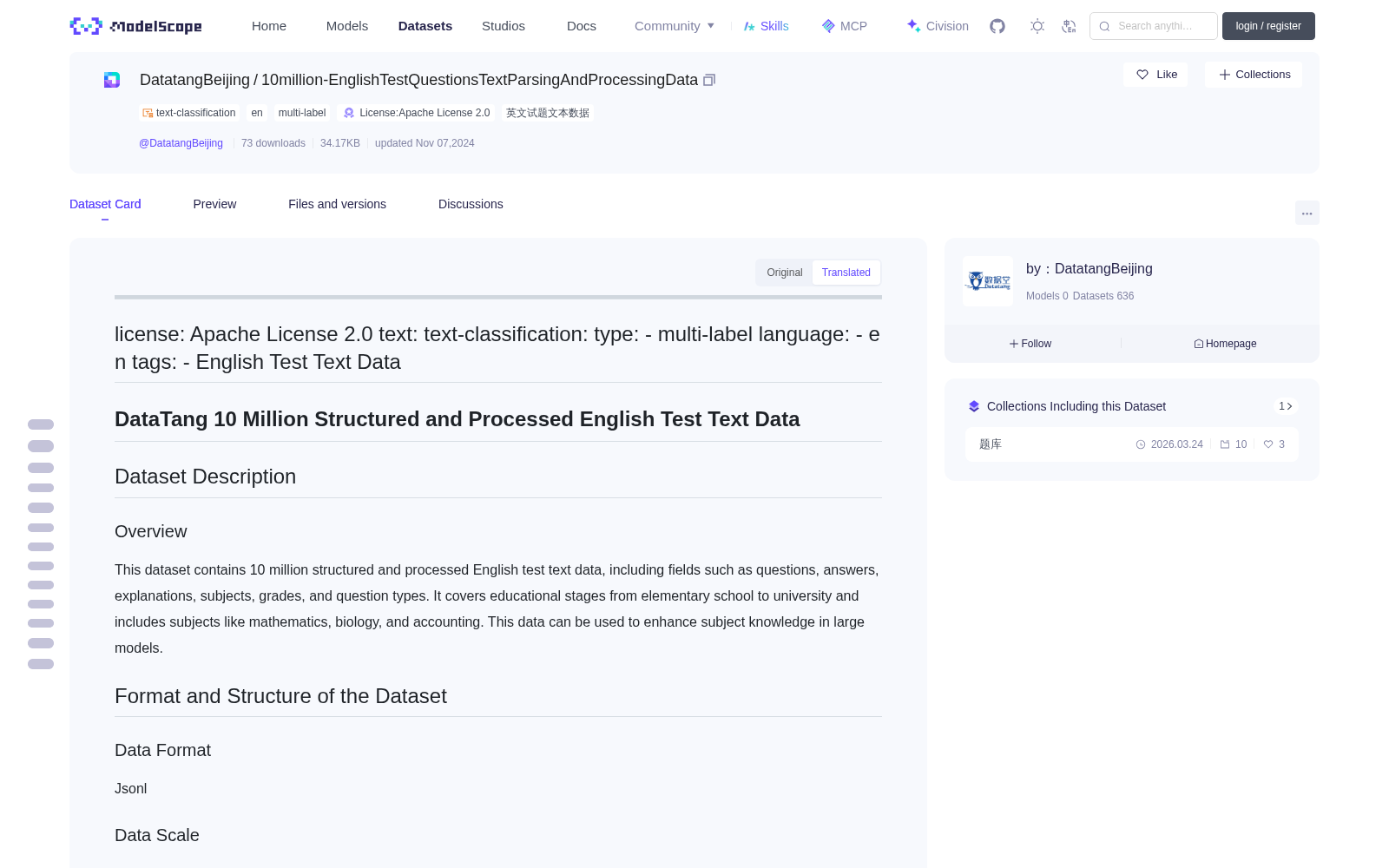Click the 73 downloads text
This screenshot has width=1389, height=868.
click(273, 143)
